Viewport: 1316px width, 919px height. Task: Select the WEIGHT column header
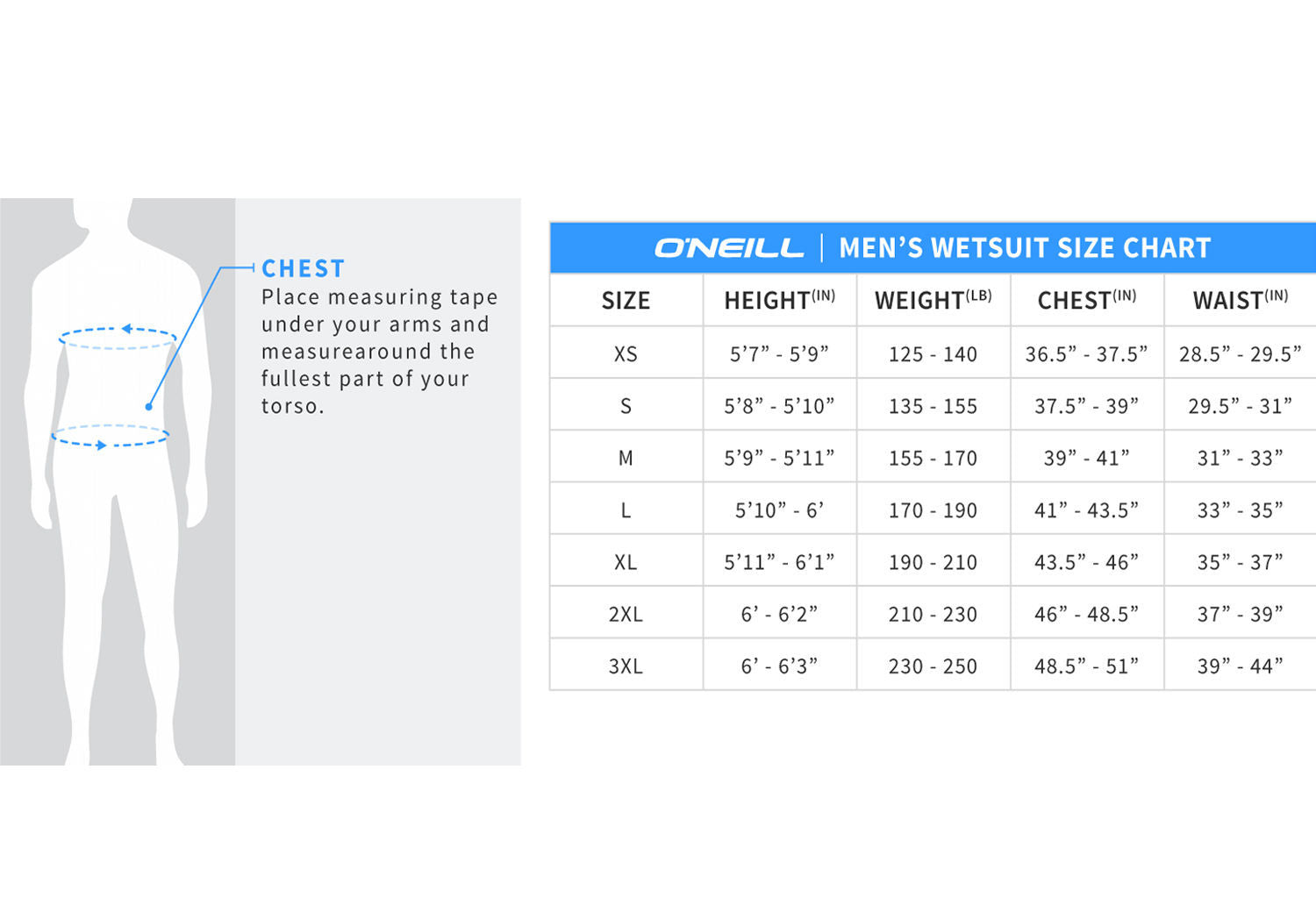933,300
